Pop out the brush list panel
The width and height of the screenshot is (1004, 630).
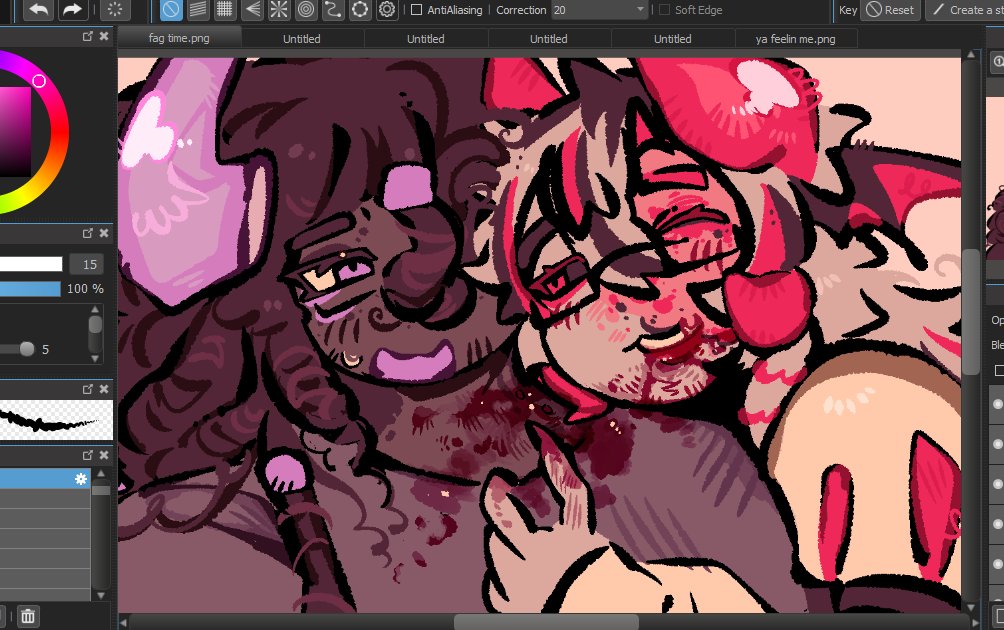(88, 455)
